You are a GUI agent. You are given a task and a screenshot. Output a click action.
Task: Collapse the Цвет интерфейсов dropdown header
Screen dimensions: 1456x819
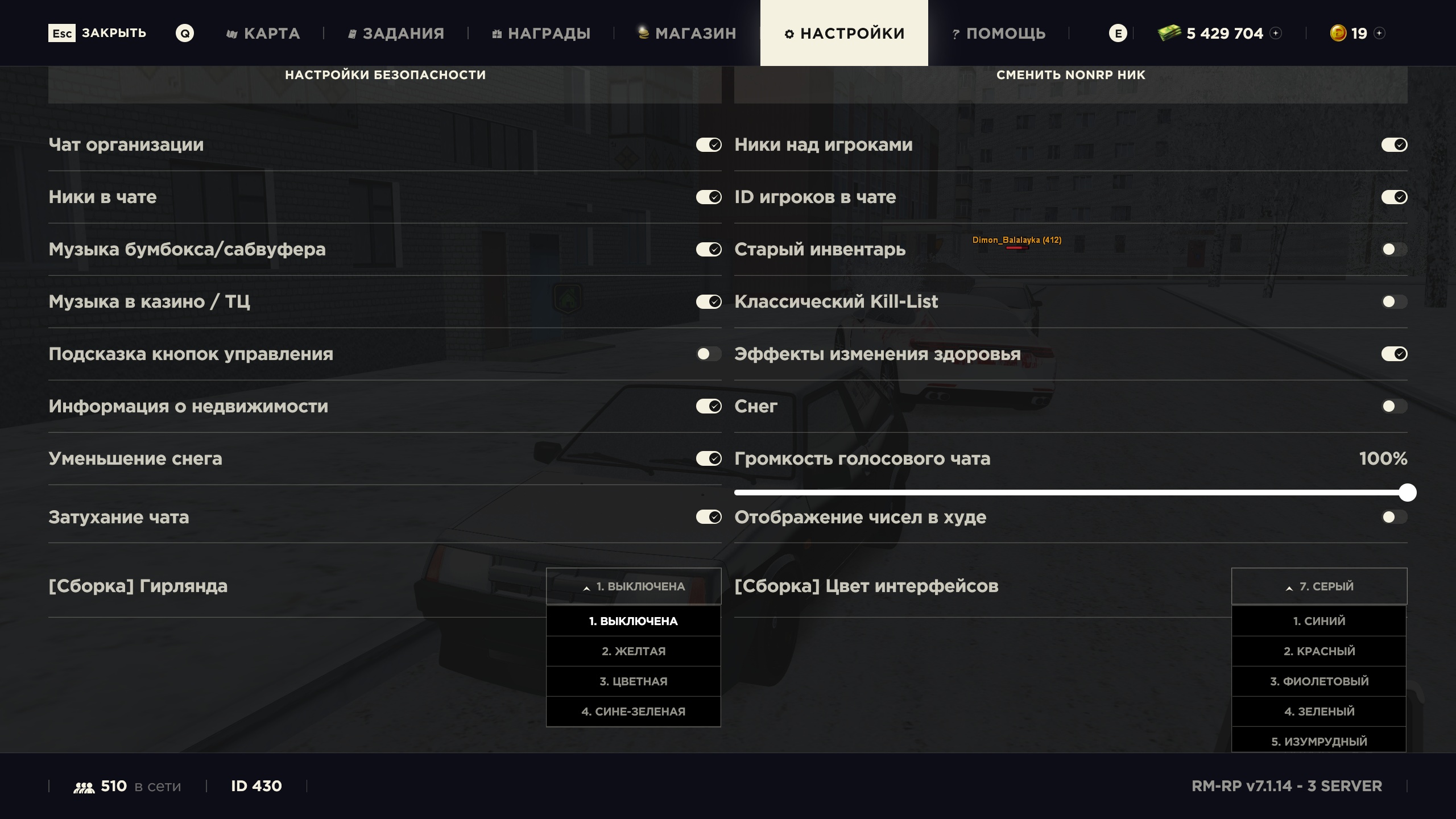coord(1319,586)
